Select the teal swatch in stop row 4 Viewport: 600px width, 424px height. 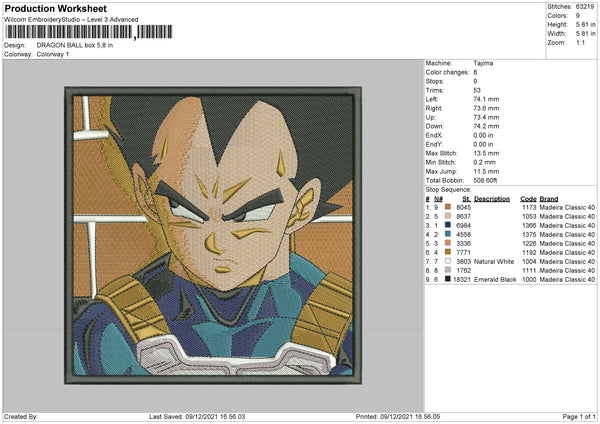click(x=448, y=234)
